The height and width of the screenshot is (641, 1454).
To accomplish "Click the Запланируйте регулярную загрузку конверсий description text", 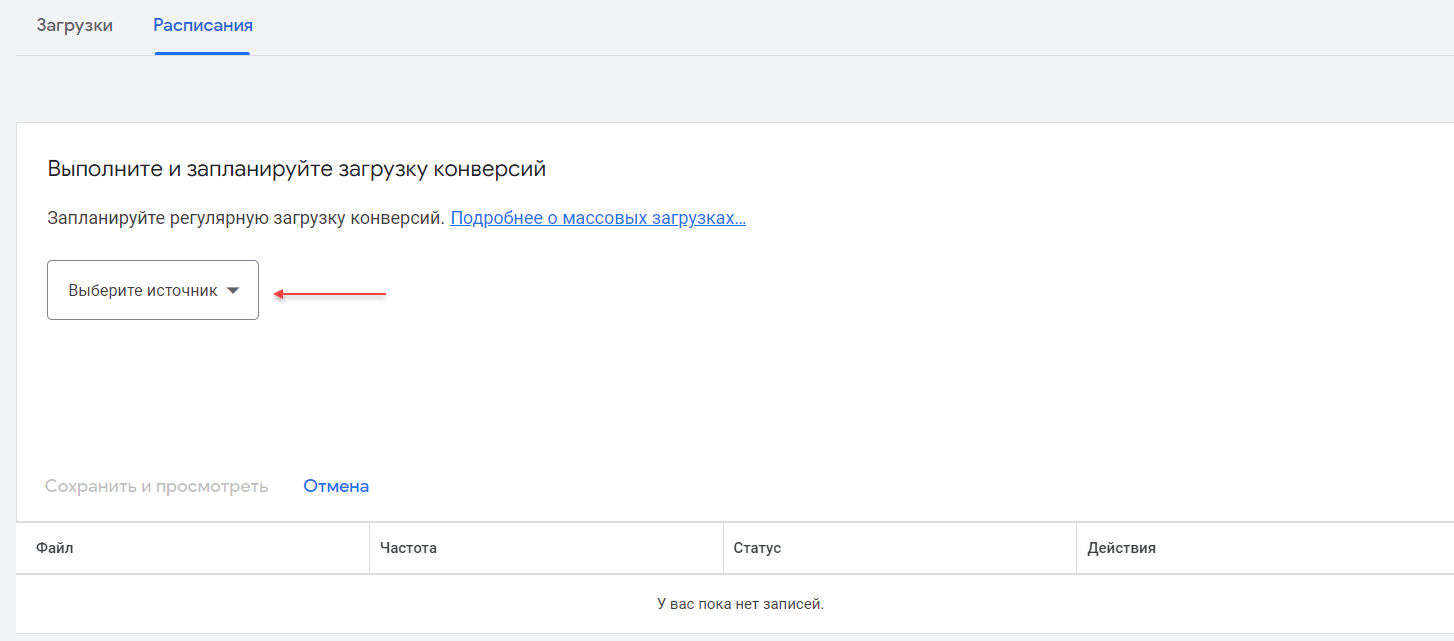I will [246, 218].
